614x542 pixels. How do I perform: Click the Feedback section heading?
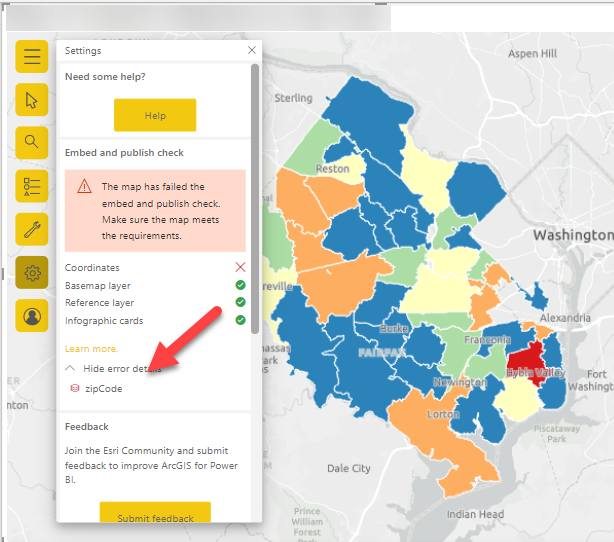coord(87,426)
